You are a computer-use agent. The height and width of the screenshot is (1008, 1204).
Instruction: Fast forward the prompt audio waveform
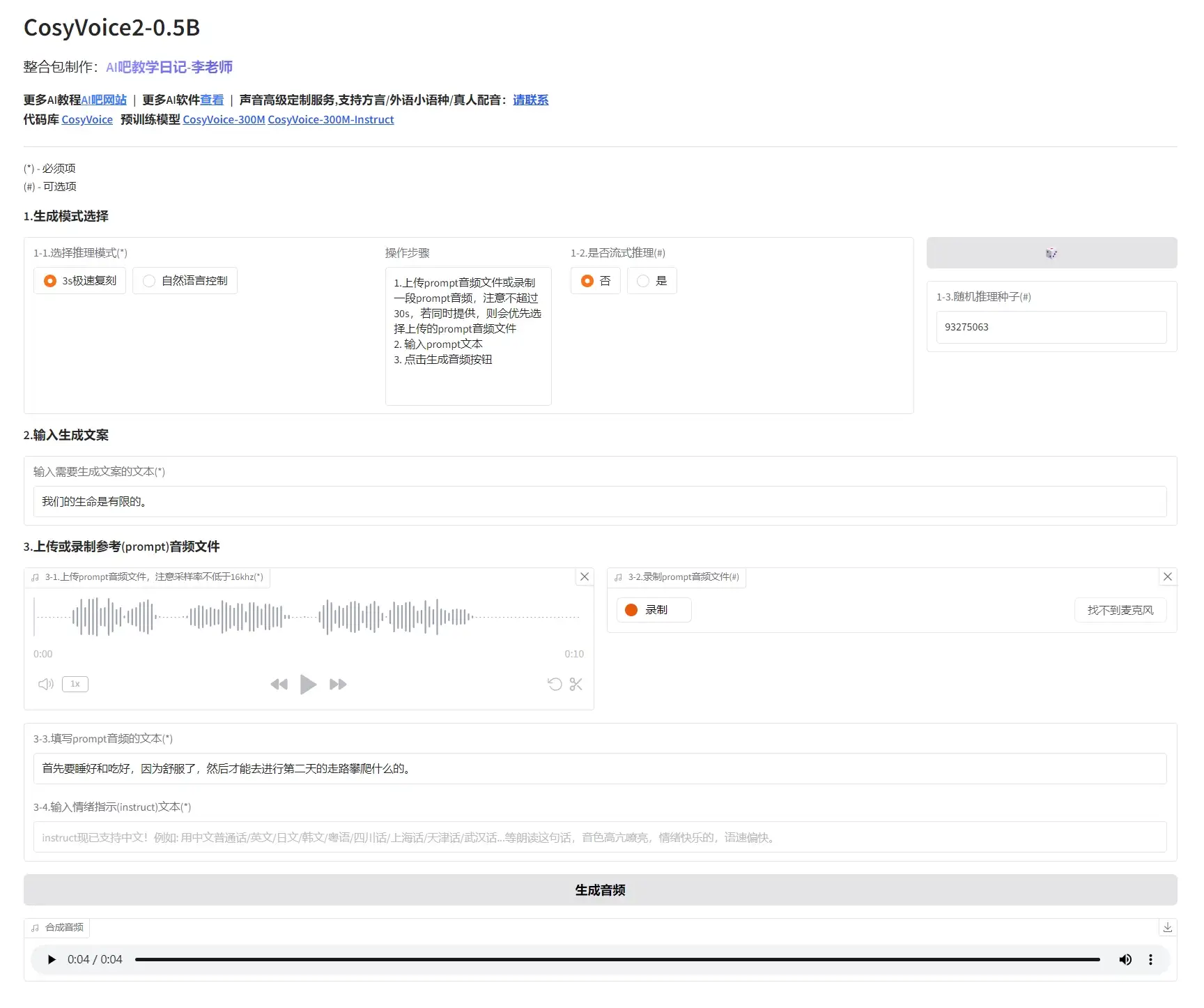coord(338,684)
